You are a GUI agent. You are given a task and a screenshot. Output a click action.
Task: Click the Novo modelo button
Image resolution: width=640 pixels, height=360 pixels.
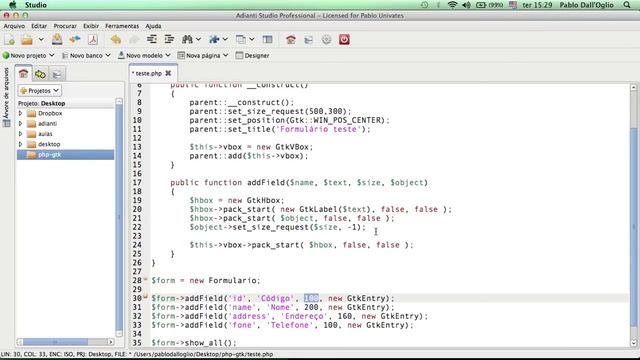tap(140, 56)
